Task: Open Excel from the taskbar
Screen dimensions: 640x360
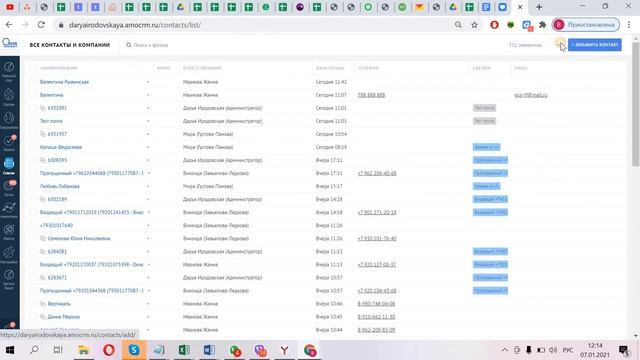Action: tap(184, 350)
